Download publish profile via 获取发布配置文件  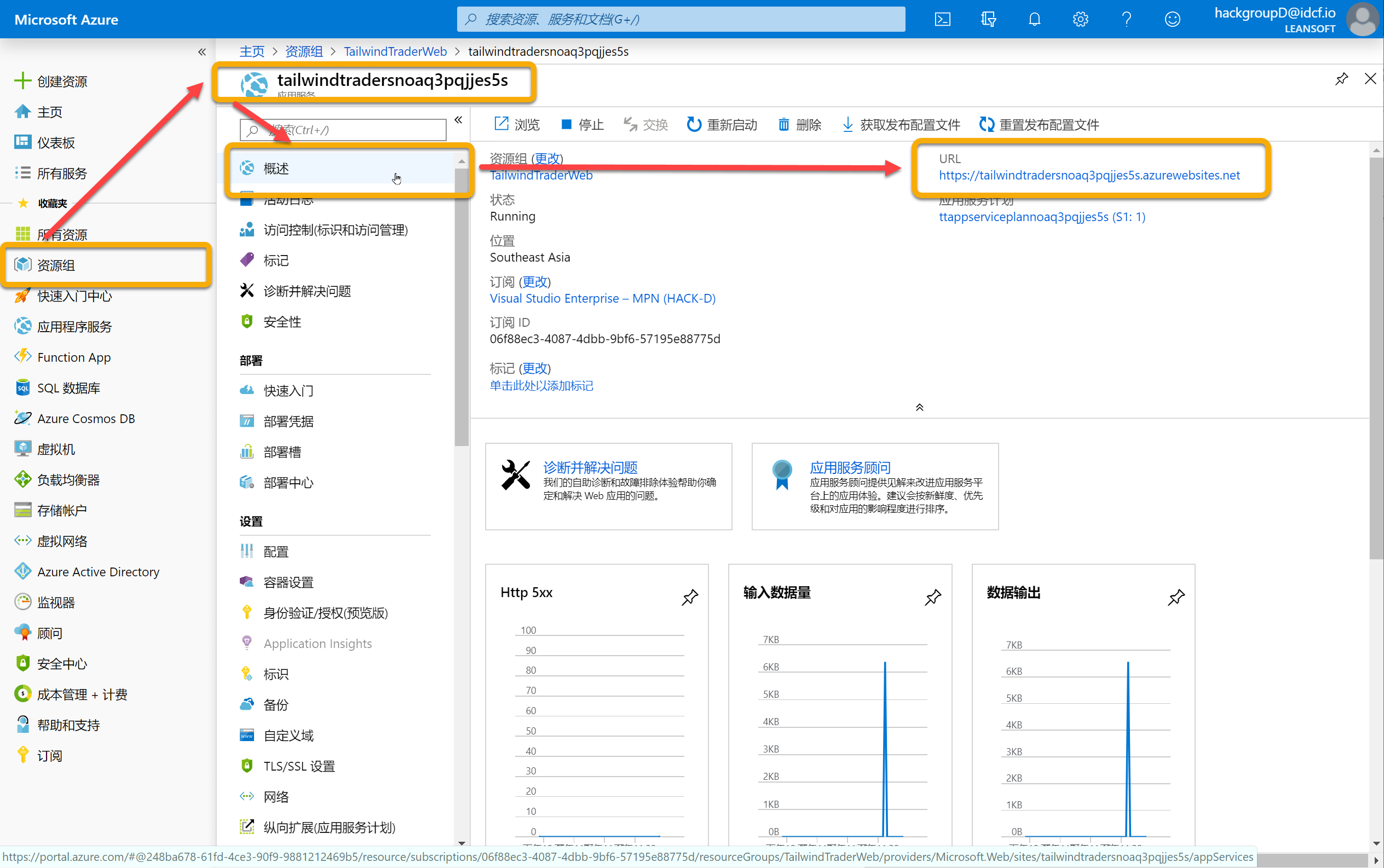(x=901, y=125)
